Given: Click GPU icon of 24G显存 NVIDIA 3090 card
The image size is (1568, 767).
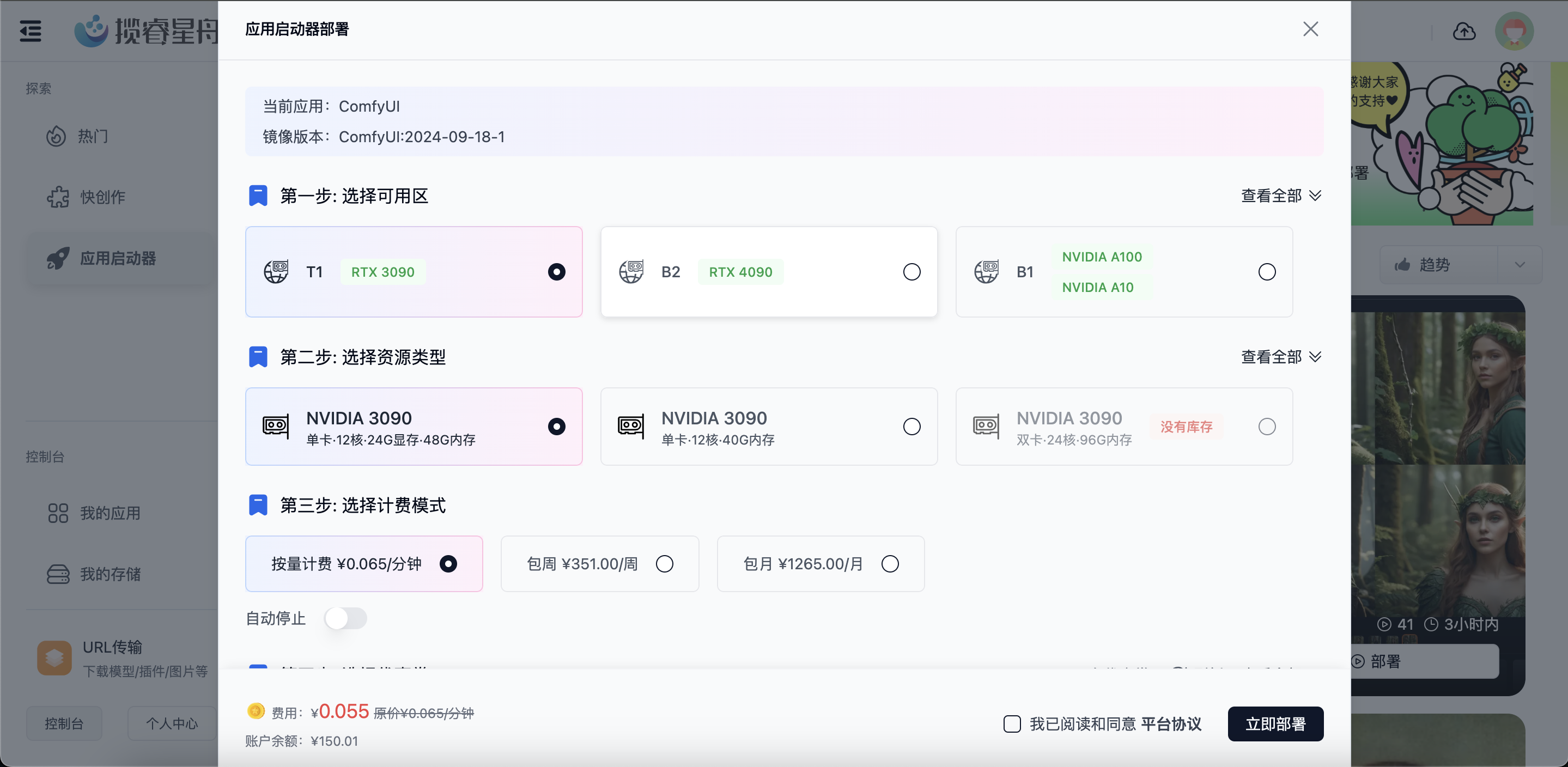Looking at the screenshot, I should tap(276, 426).
